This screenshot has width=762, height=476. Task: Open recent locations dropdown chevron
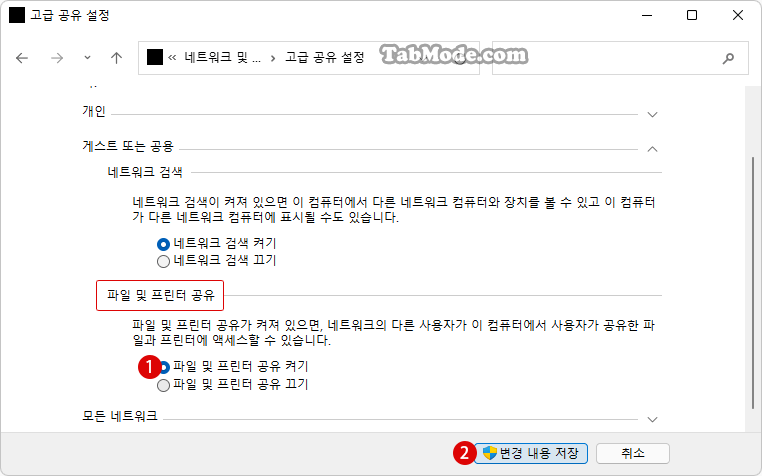tap(87, 58)
